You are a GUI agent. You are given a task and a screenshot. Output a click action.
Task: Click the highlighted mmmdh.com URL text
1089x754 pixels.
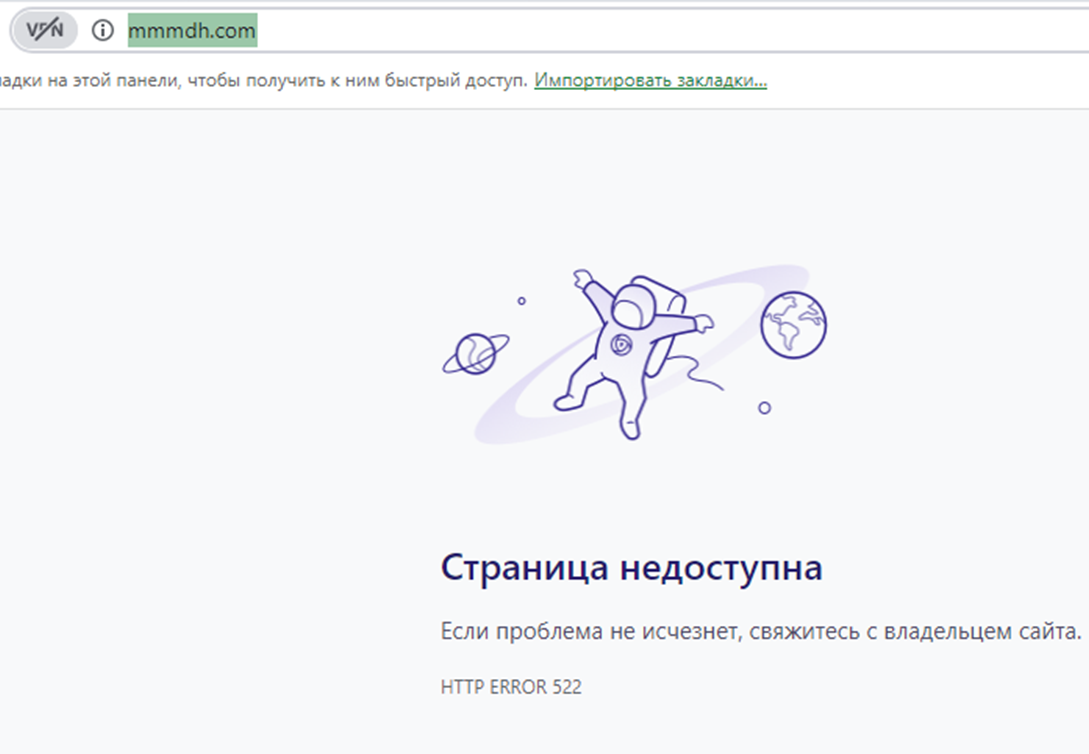click(192, 31)
